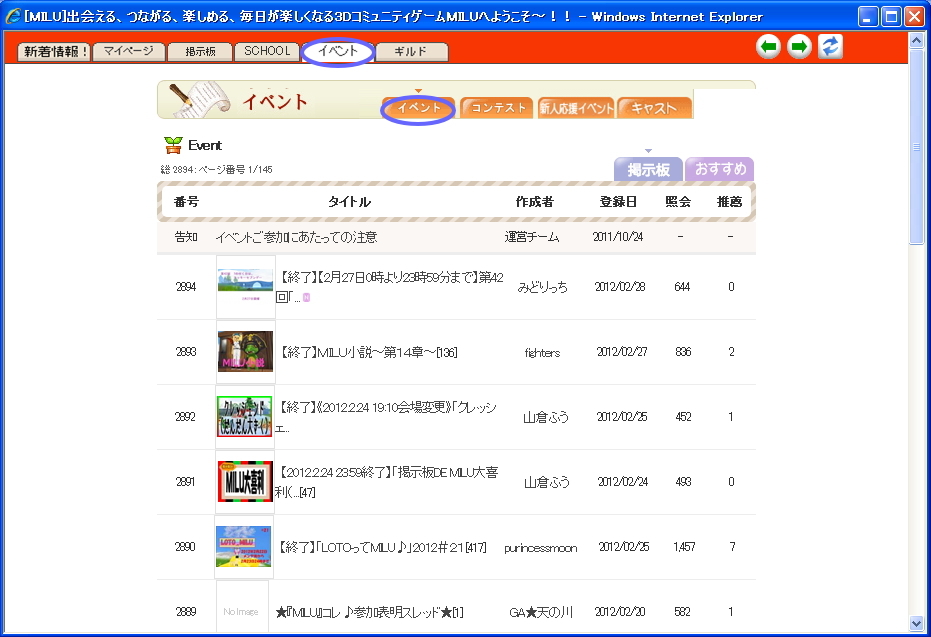Refresh the page with the blue arrows icon

tap(830, 46)
